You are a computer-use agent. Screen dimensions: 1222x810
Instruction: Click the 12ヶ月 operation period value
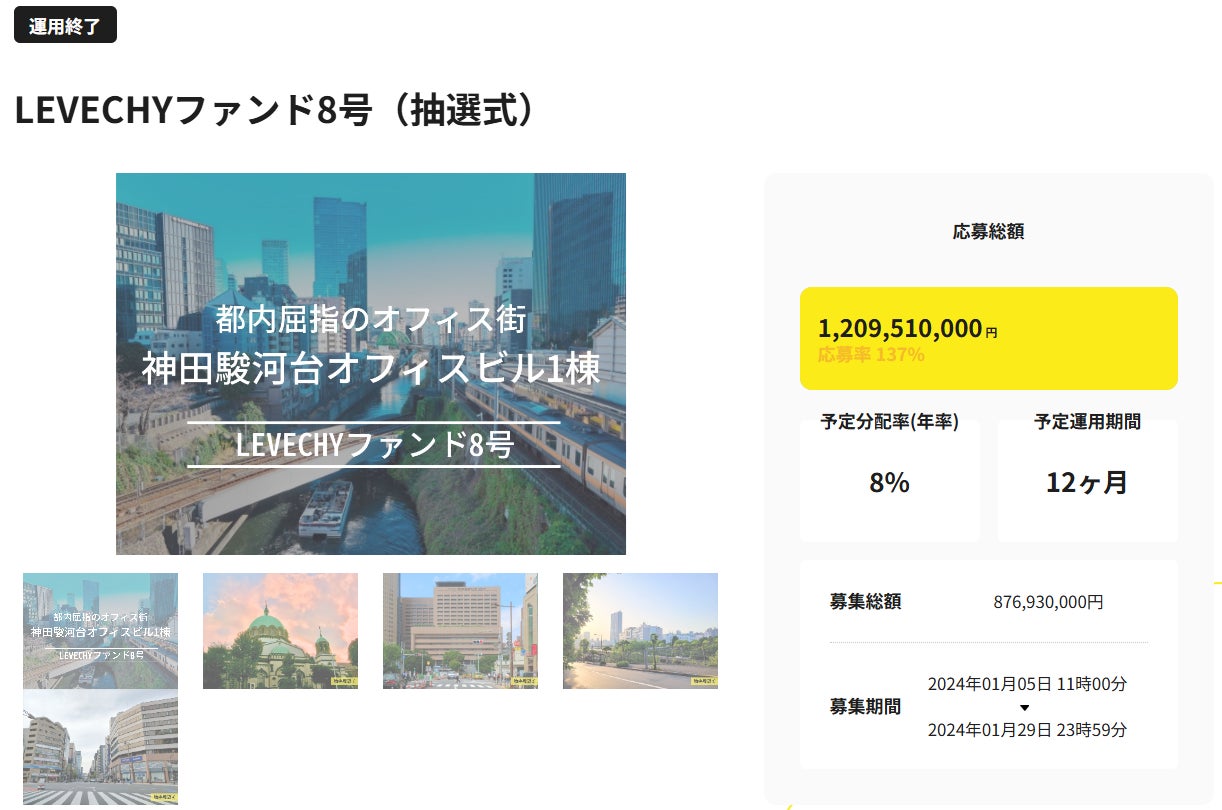(x=1087, y=483)
